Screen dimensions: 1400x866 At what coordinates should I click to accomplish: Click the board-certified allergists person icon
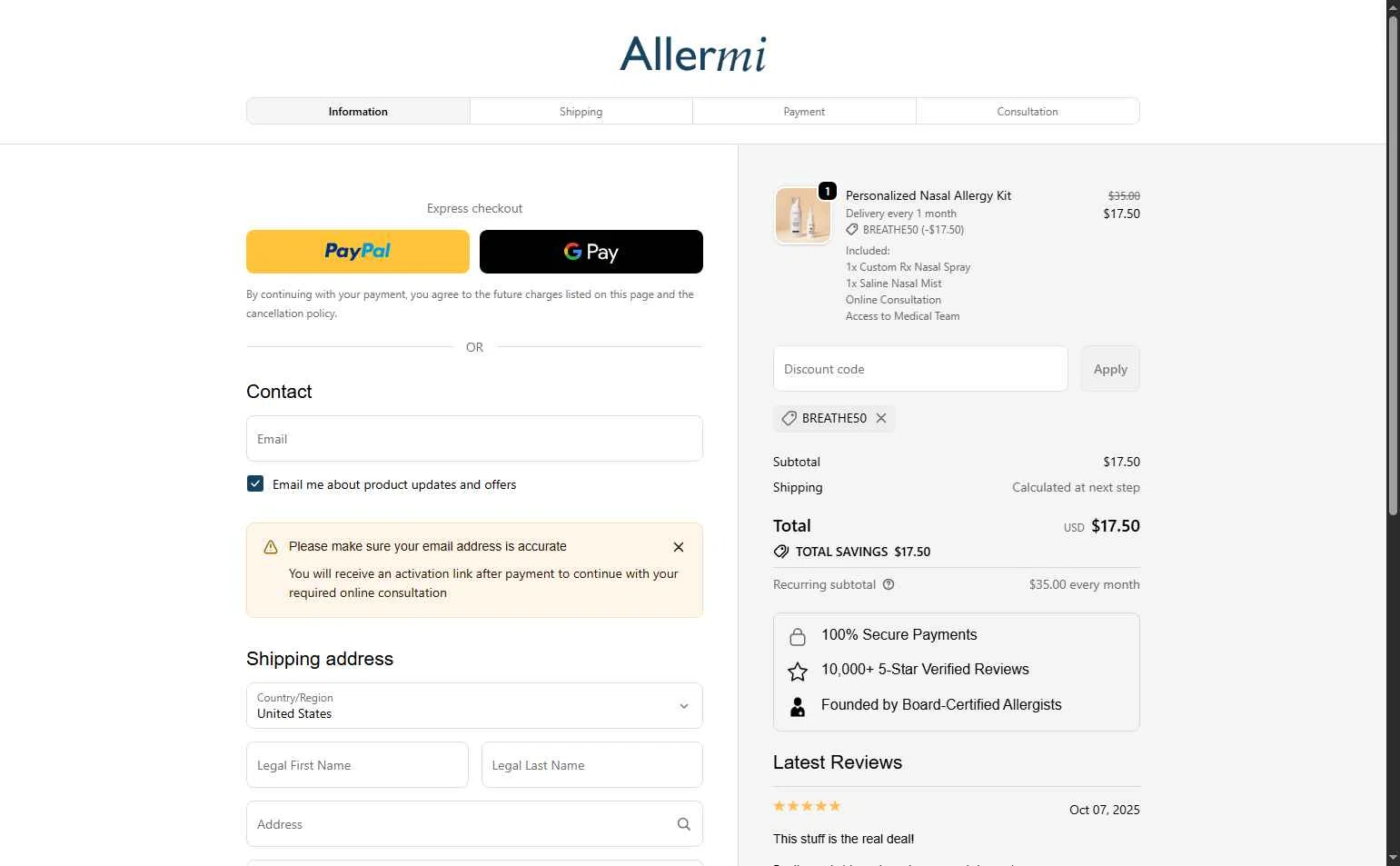click(x=798, y=707)
